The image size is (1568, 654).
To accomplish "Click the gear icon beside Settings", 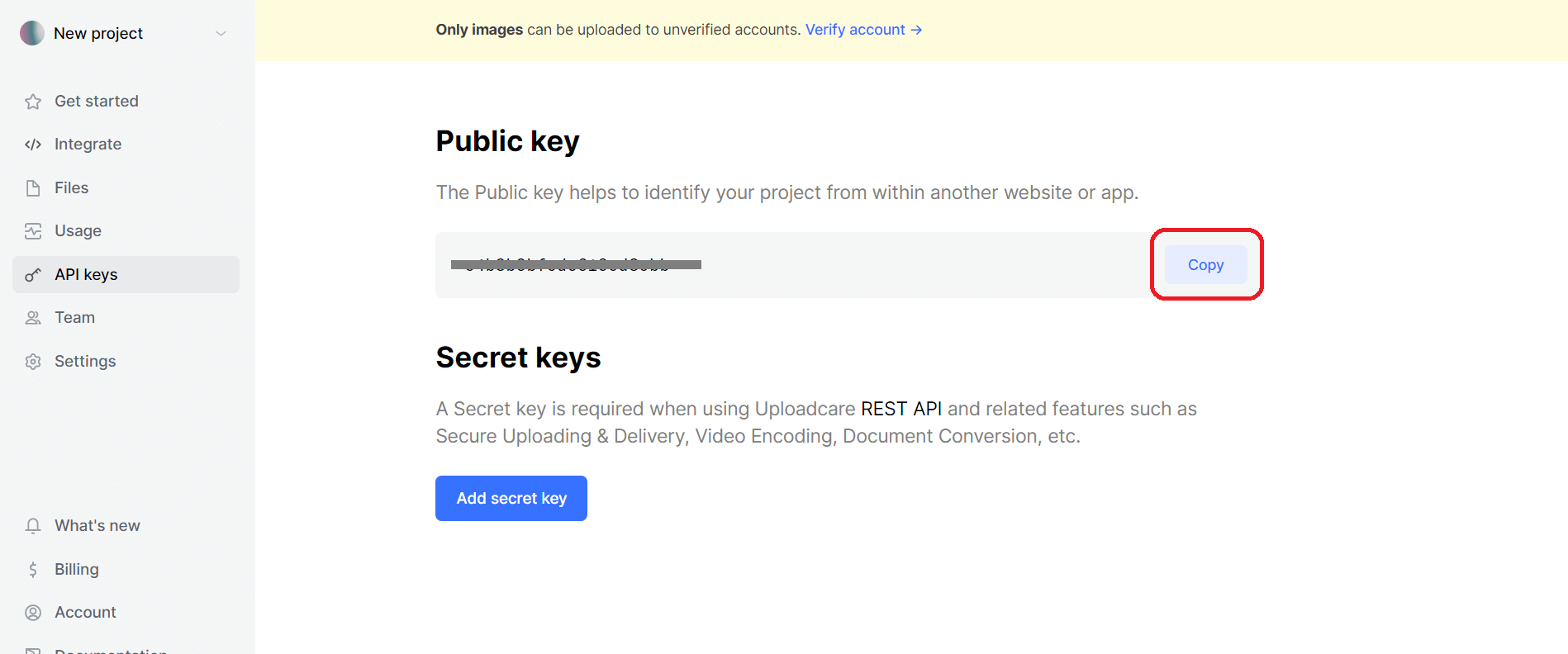I will click(x=33, y=361).
